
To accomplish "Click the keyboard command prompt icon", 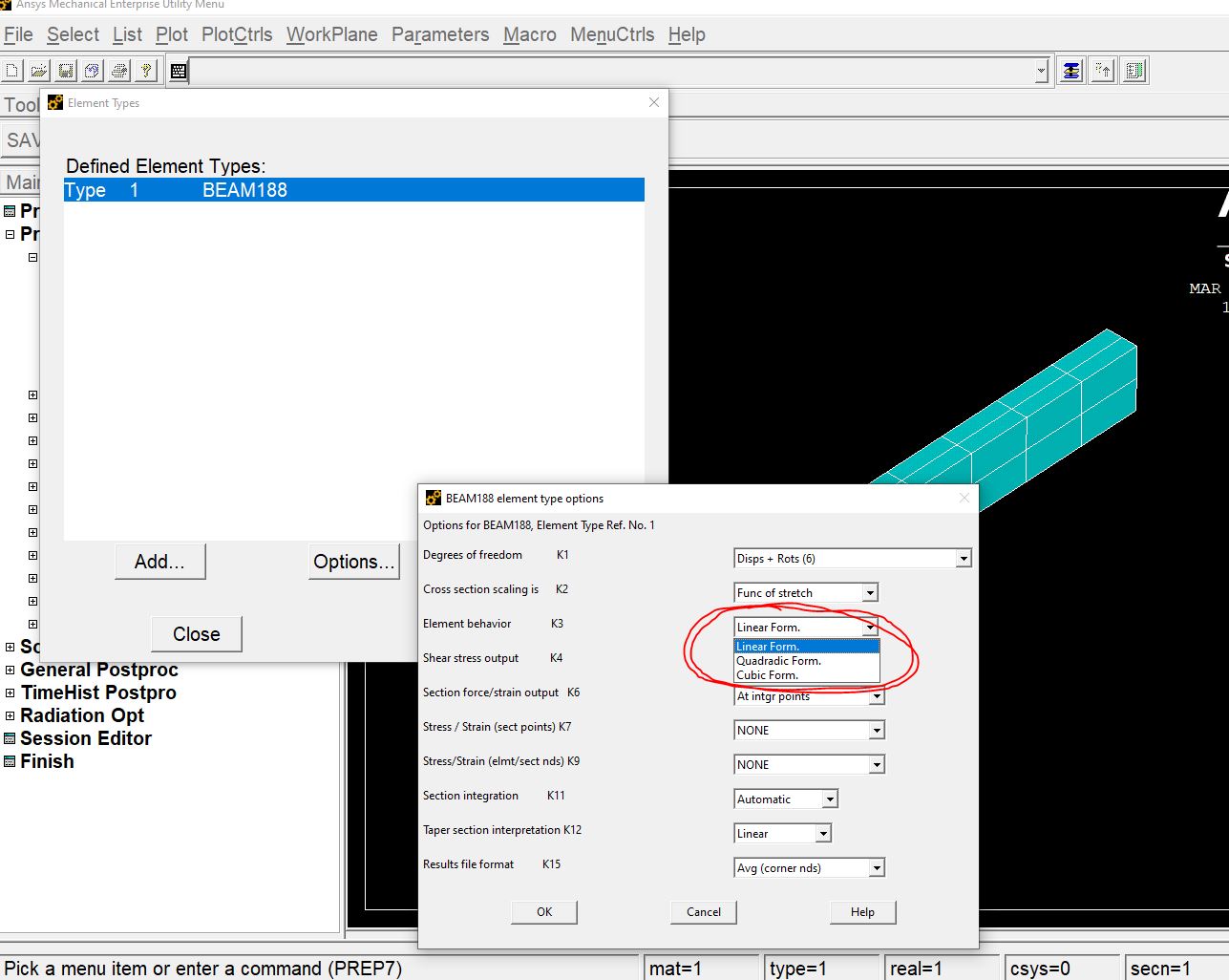I will point(179,71).
